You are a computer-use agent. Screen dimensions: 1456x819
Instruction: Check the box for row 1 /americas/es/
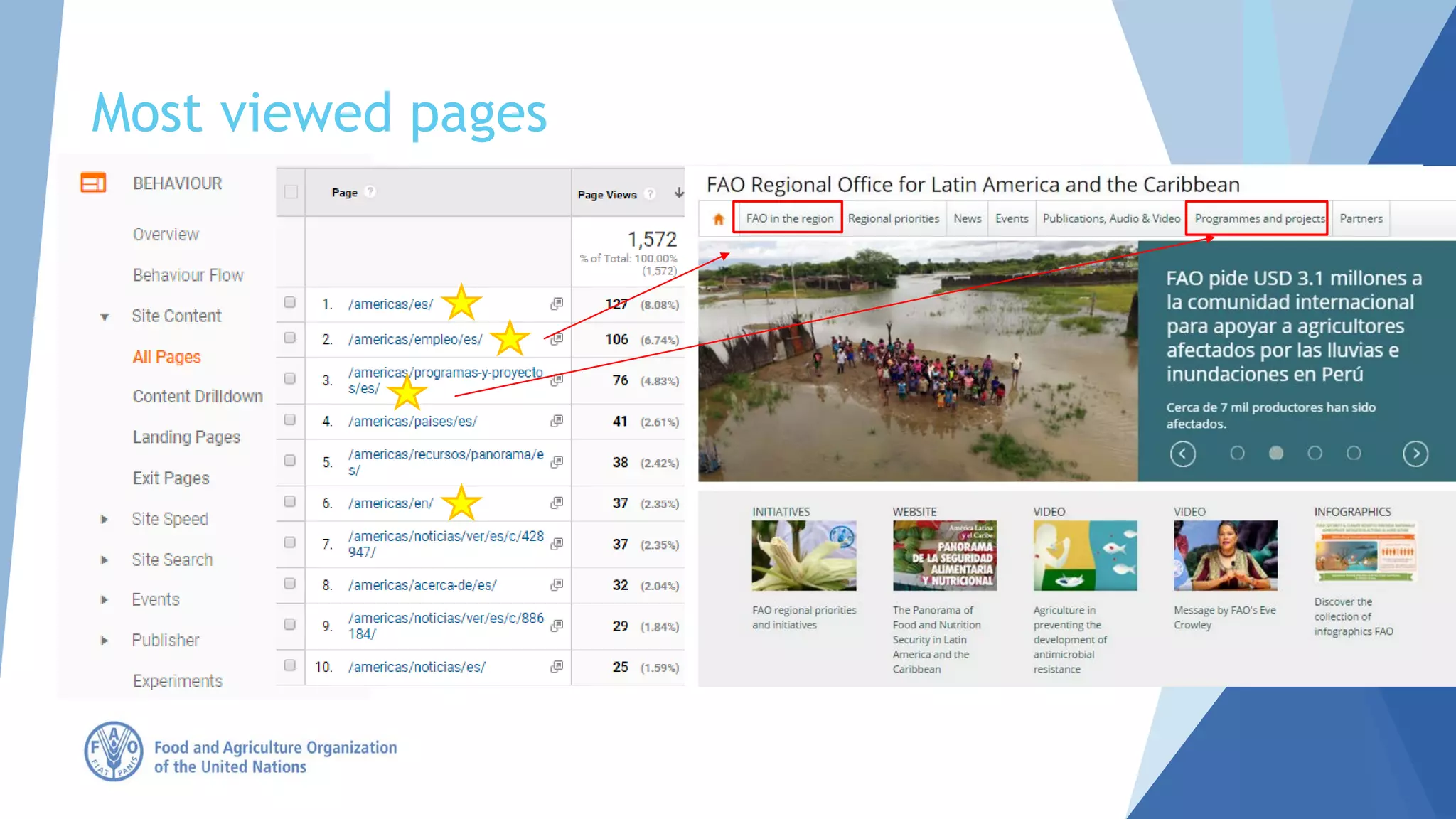289,302
